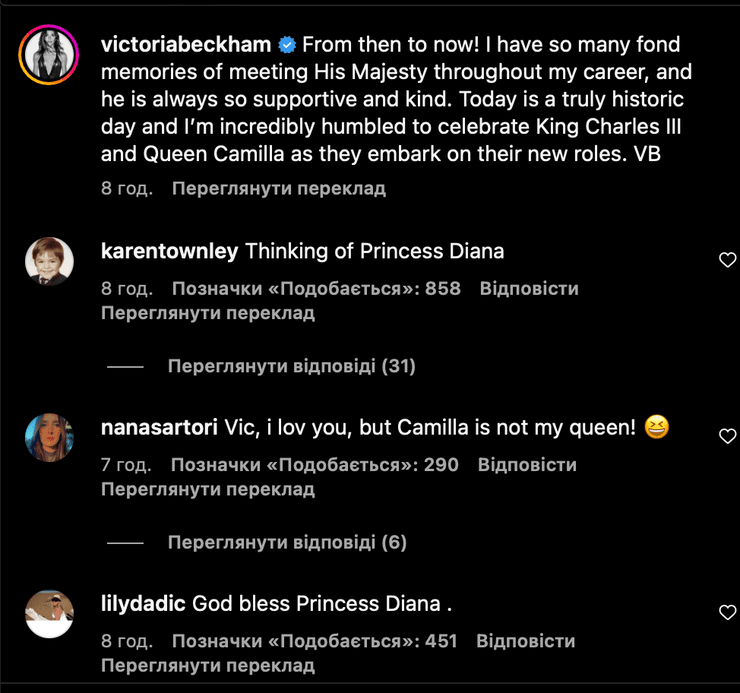740x693 pixels.
Task: Like lilydadic's comment with heart icon
Action: pyautogui.click(x=727, y=612)
